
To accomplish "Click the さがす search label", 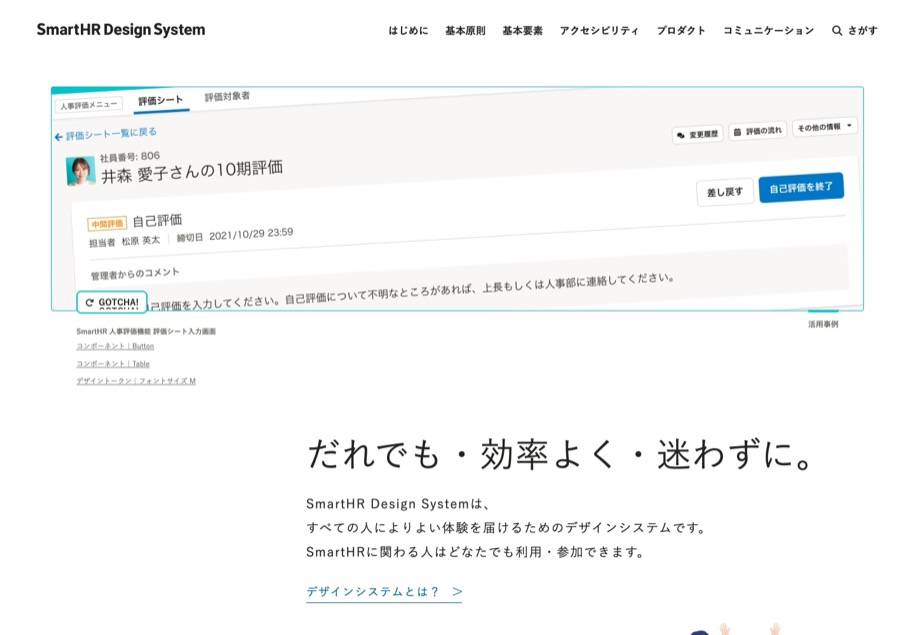I will 862,30.
